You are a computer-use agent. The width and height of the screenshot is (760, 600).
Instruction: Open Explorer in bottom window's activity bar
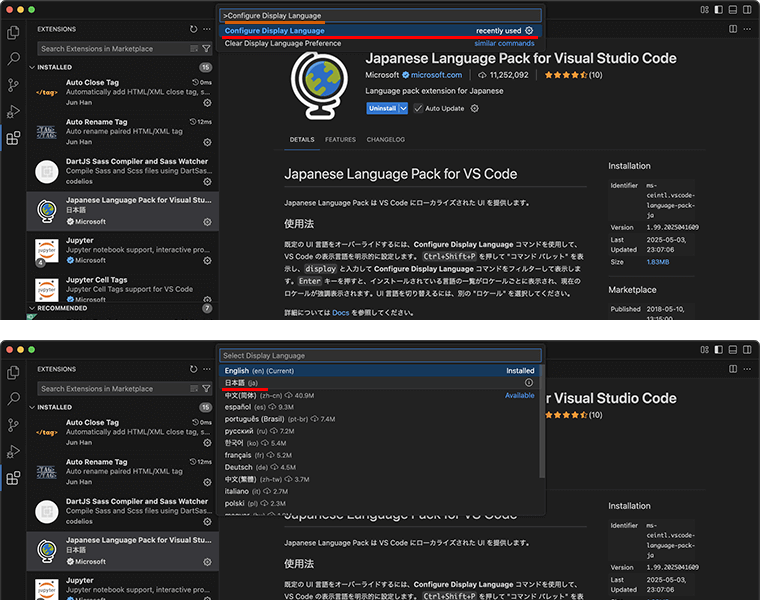pos(13,373)
